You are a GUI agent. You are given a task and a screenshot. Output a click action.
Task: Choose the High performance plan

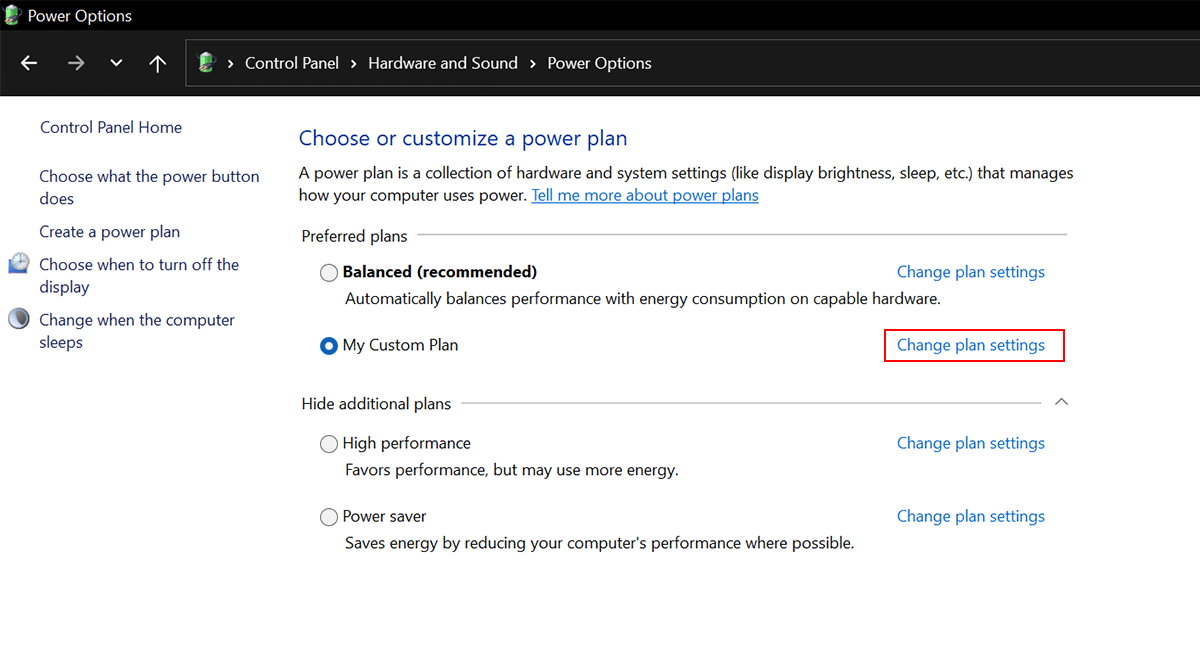[329, 443]
